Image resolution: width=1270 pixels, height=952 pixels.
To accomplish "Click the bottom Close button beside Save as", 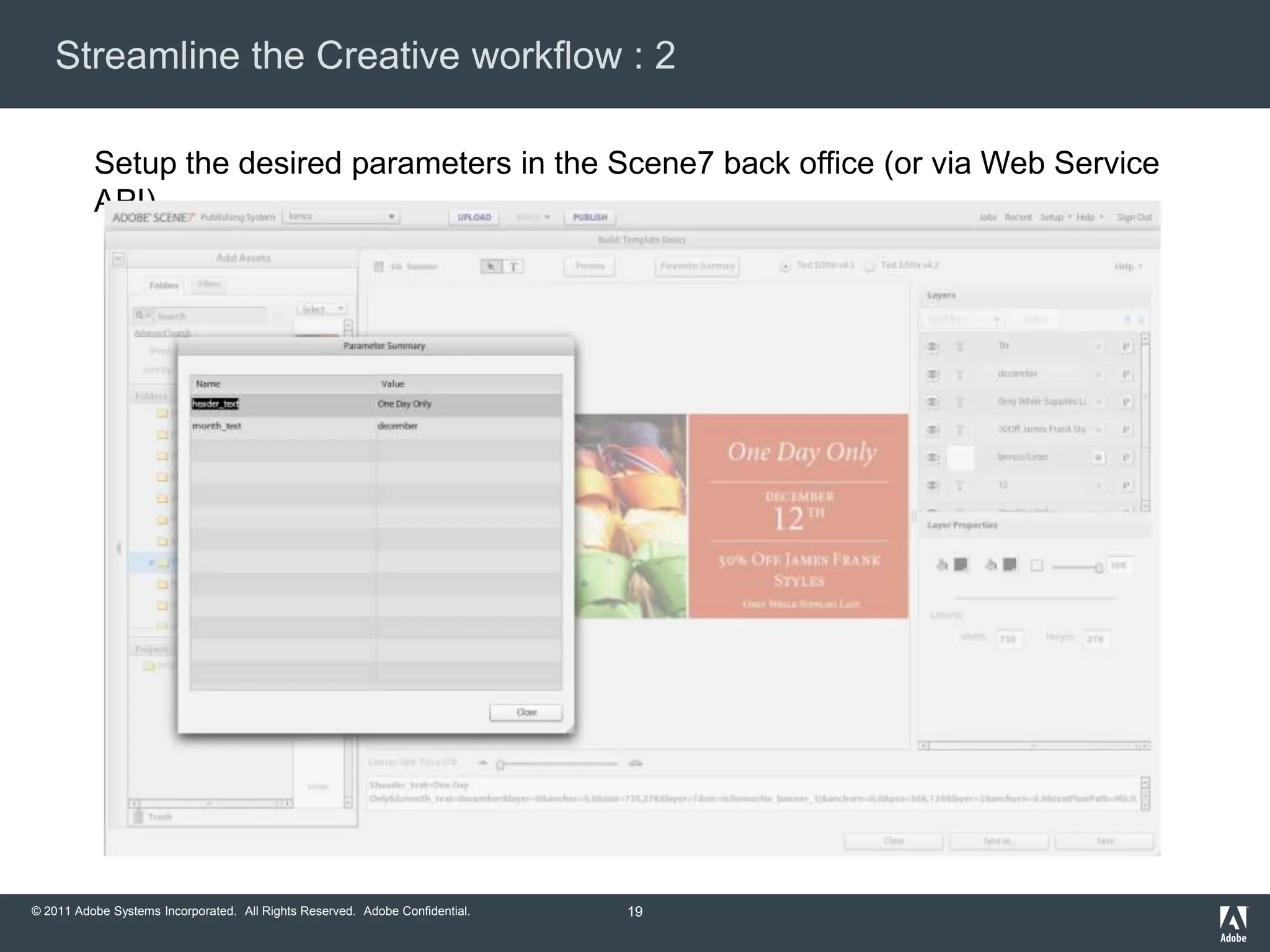I will pyautogui.click(x=894, y=841).
